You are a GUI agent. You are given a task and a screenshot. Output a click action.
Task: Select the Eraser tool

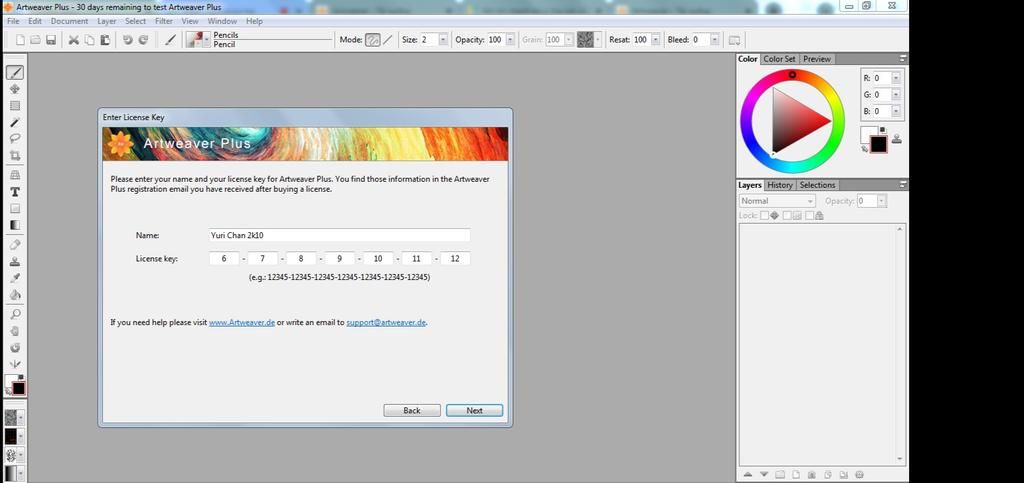14,245
